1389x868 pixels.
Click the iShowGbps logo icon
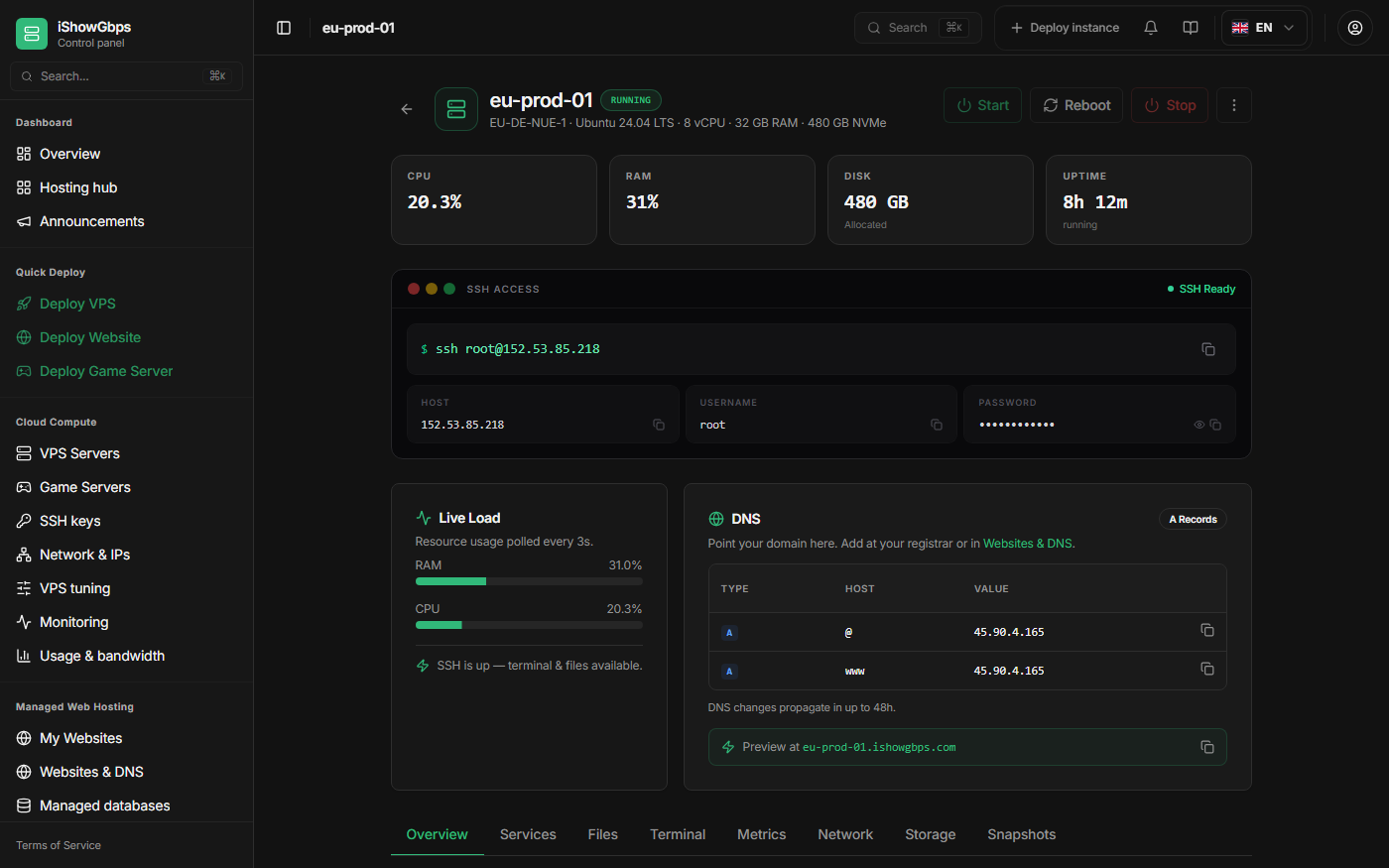[32, 34]
